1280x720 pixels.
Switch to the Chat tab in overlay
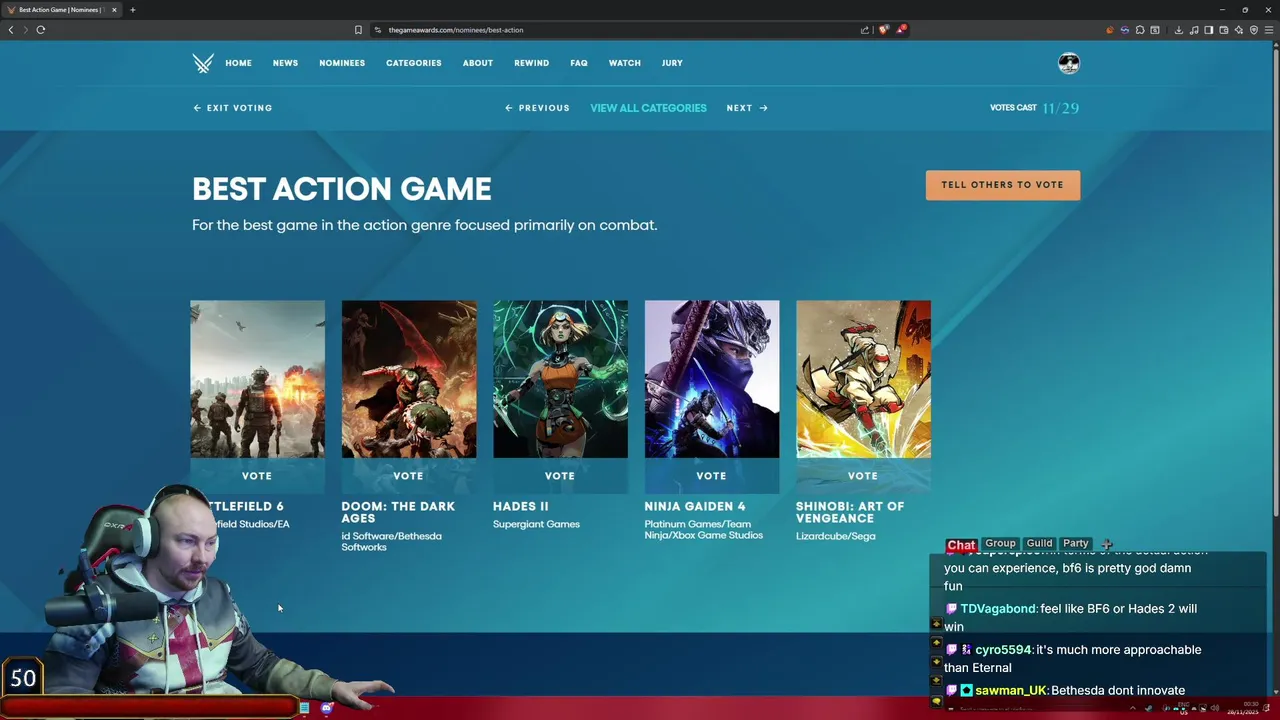pyautogui.click(x=961, y=545)
